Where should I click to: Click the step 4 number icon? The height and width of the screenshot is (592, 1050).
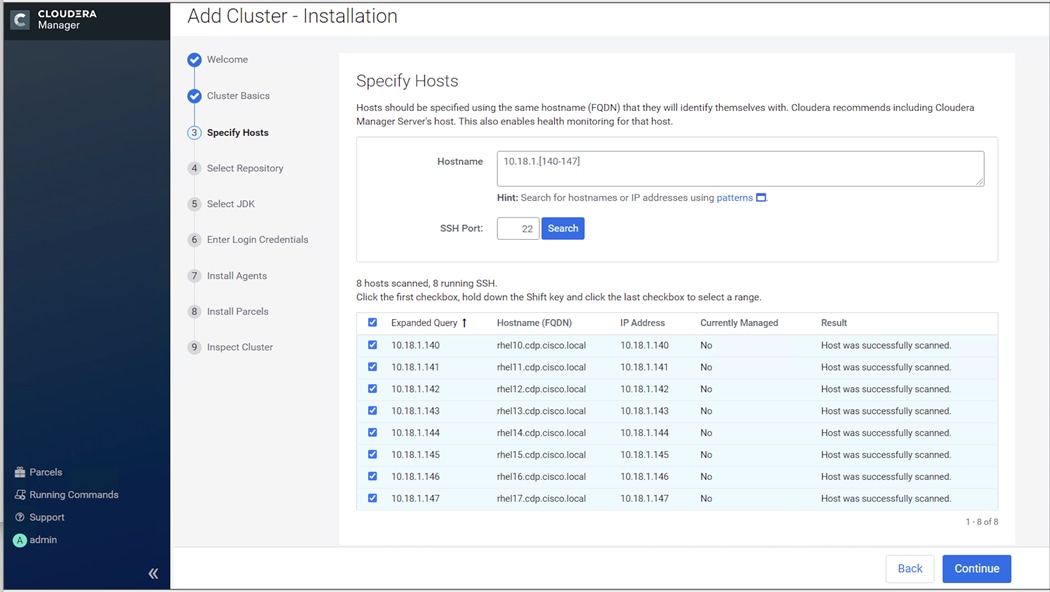[x=194, y=168]
